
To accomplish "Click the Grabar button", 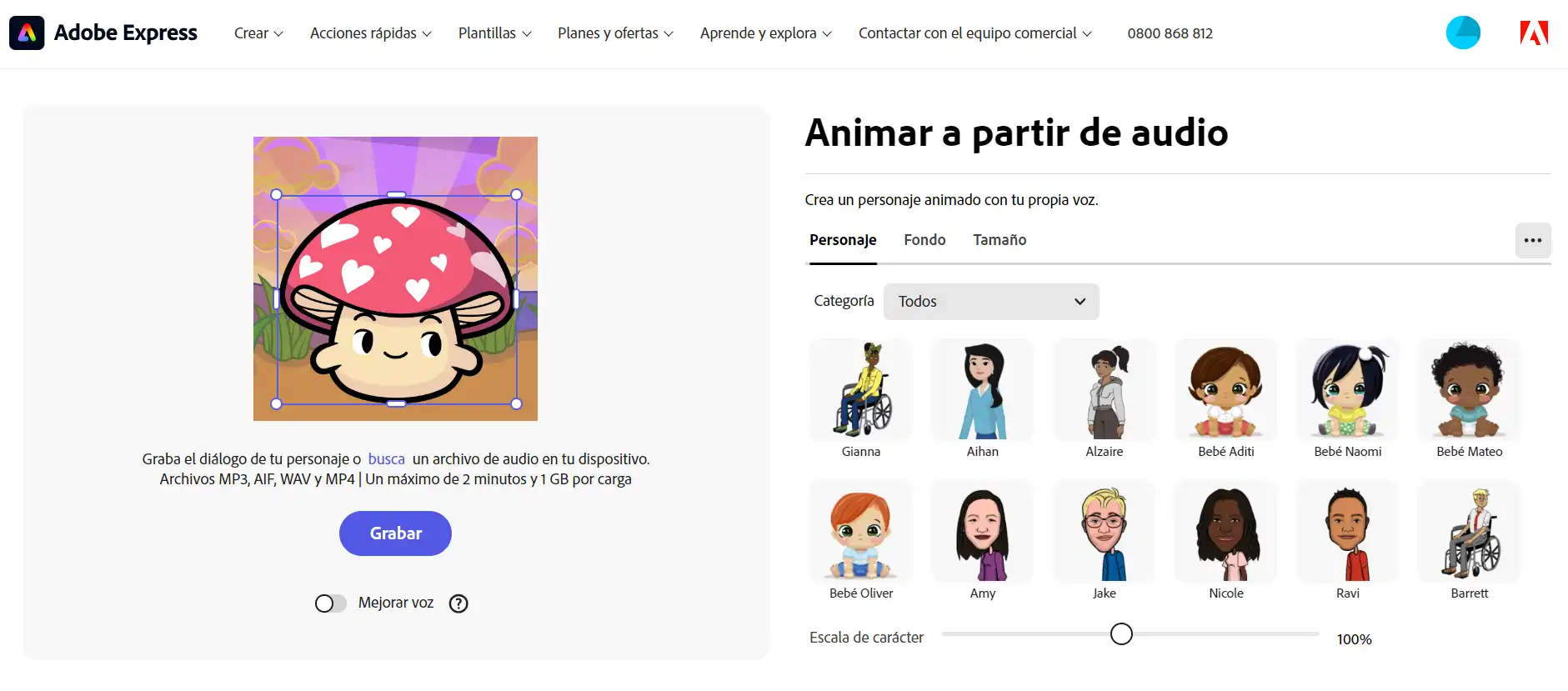I will tap(395, 533).
